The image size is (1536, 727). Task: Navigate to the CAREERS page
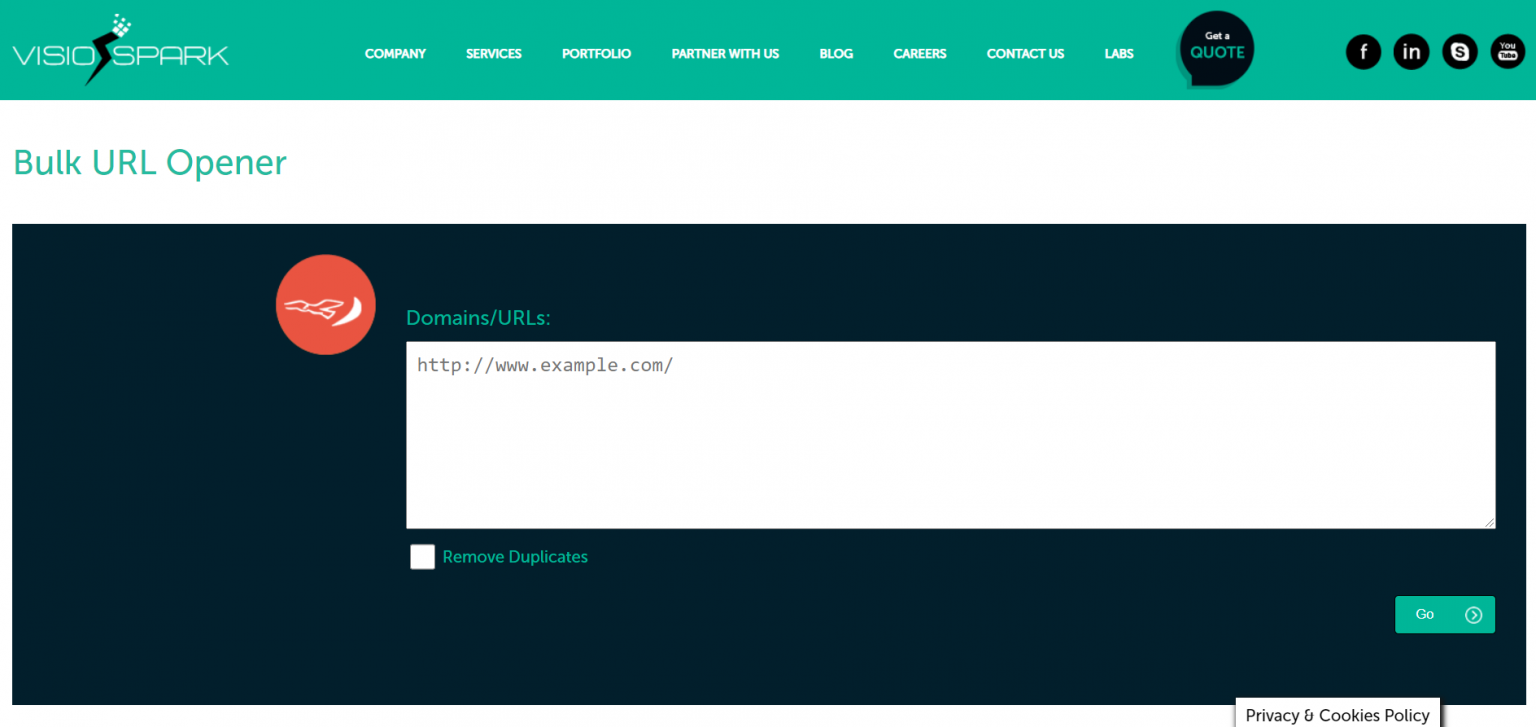919,54
